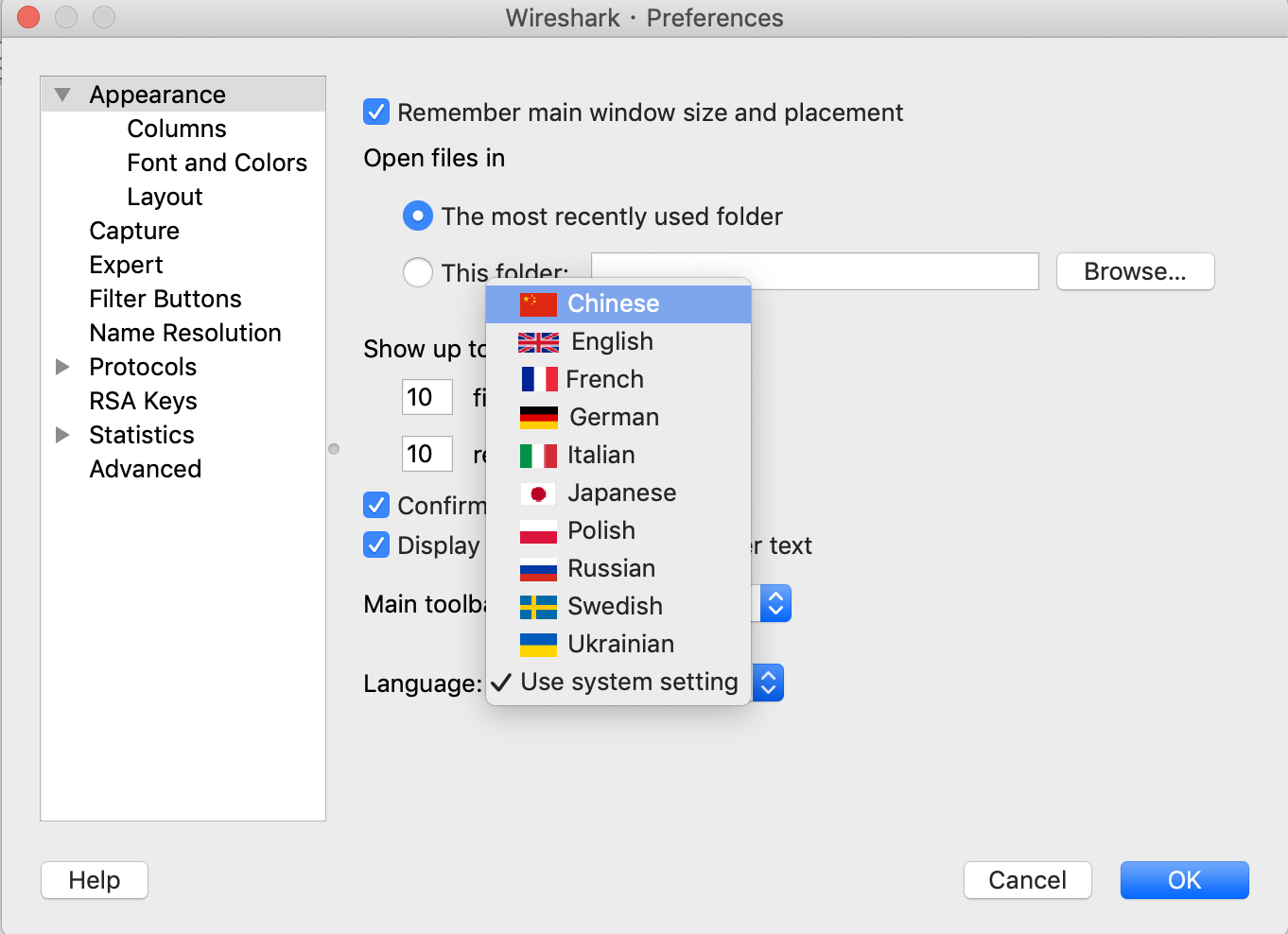The height and width of the screenshot is (934, 1288).
Task: Toggle the Confirm checkbox
Action: point(376,506)
